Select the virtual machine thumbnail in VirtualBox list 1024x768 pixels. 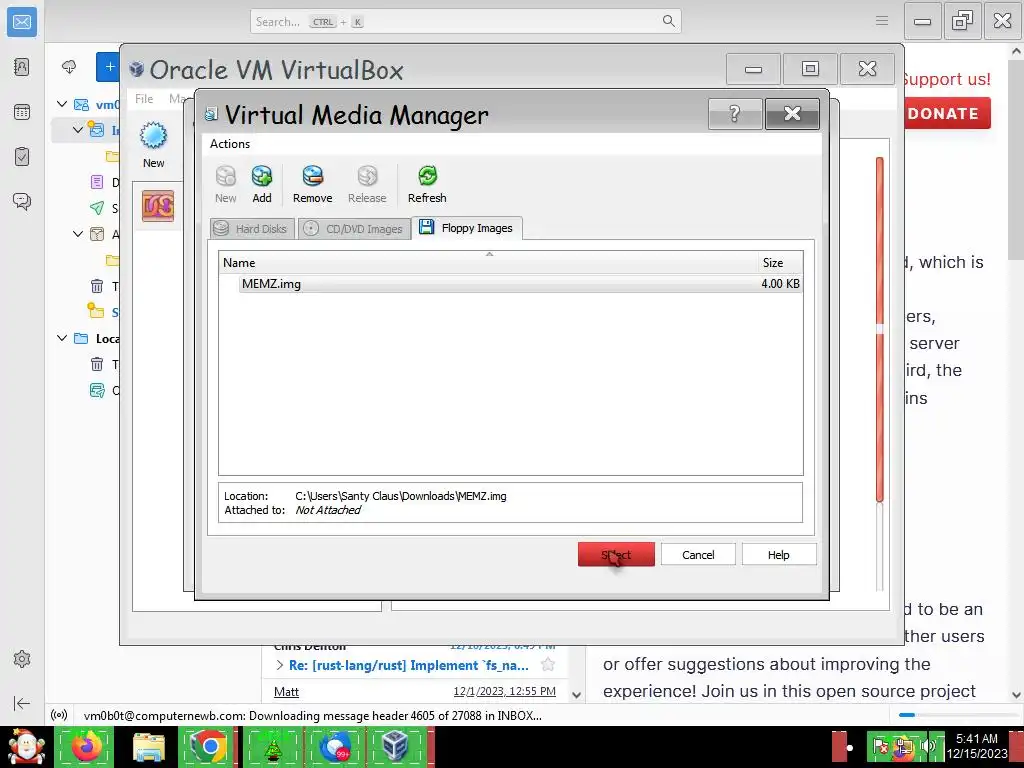pos(158,206)
